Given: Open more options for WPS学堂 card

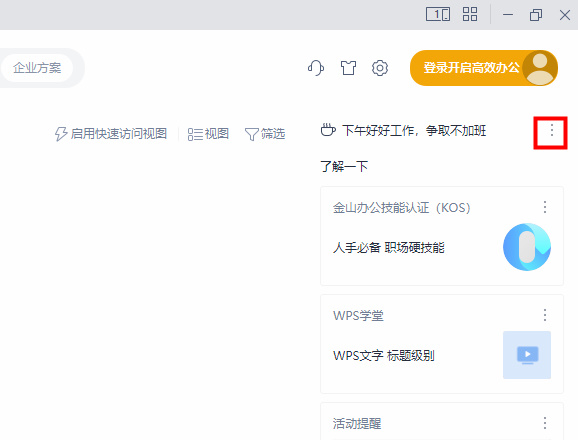Looking at the screenshot, I should click(545, 315).
